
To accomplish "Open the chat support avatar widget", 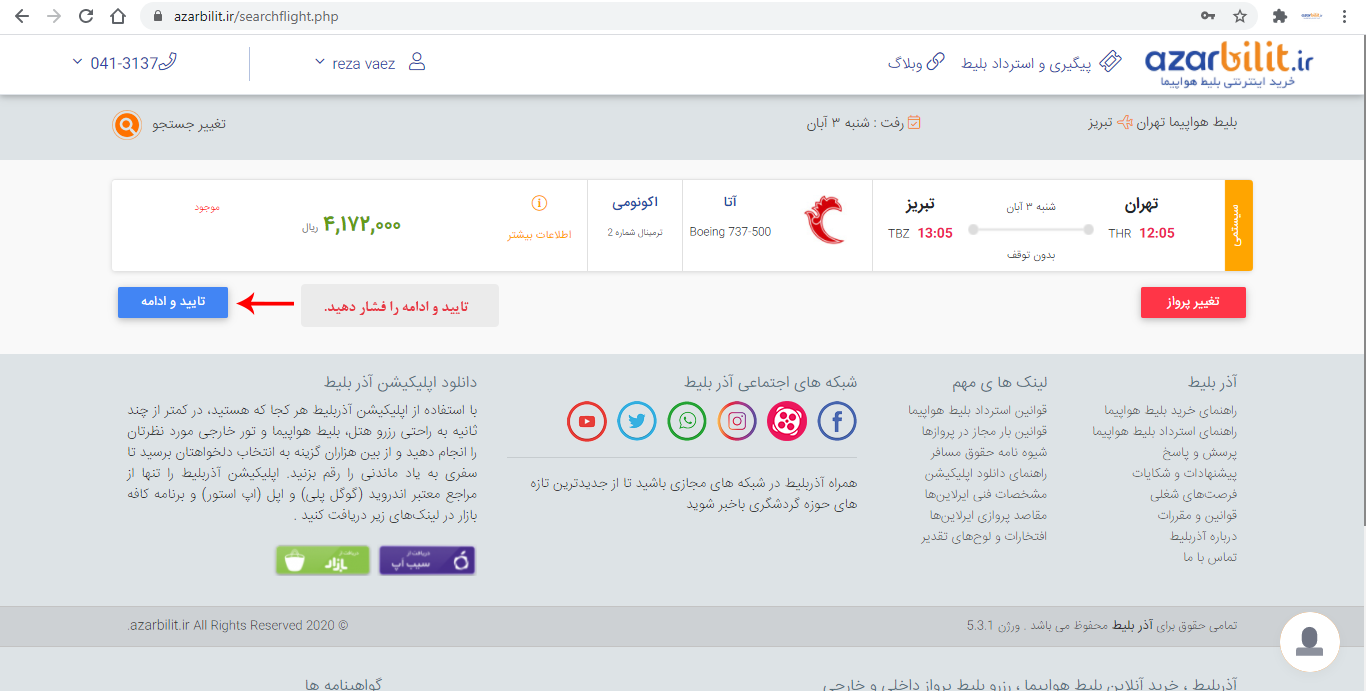I will pos(1309,641).
